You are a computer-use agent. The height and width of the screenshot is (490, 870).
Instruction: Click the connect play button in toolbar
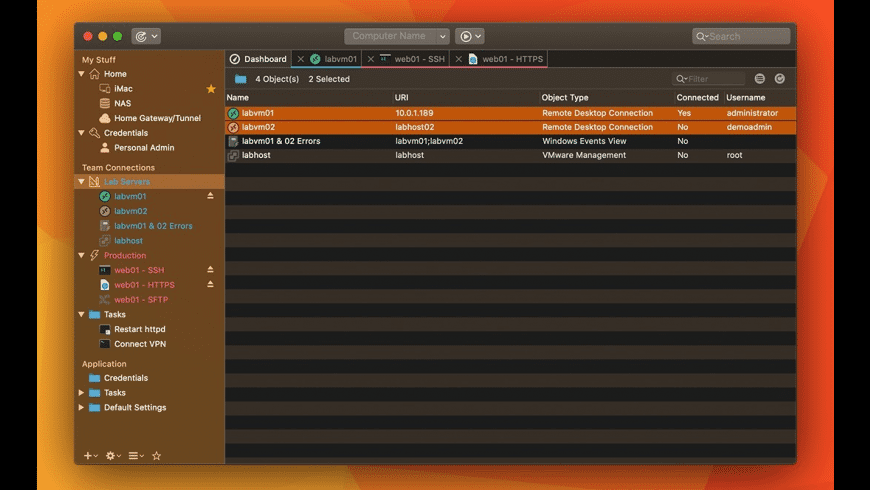pyautogui.click(x=469, y=36)
